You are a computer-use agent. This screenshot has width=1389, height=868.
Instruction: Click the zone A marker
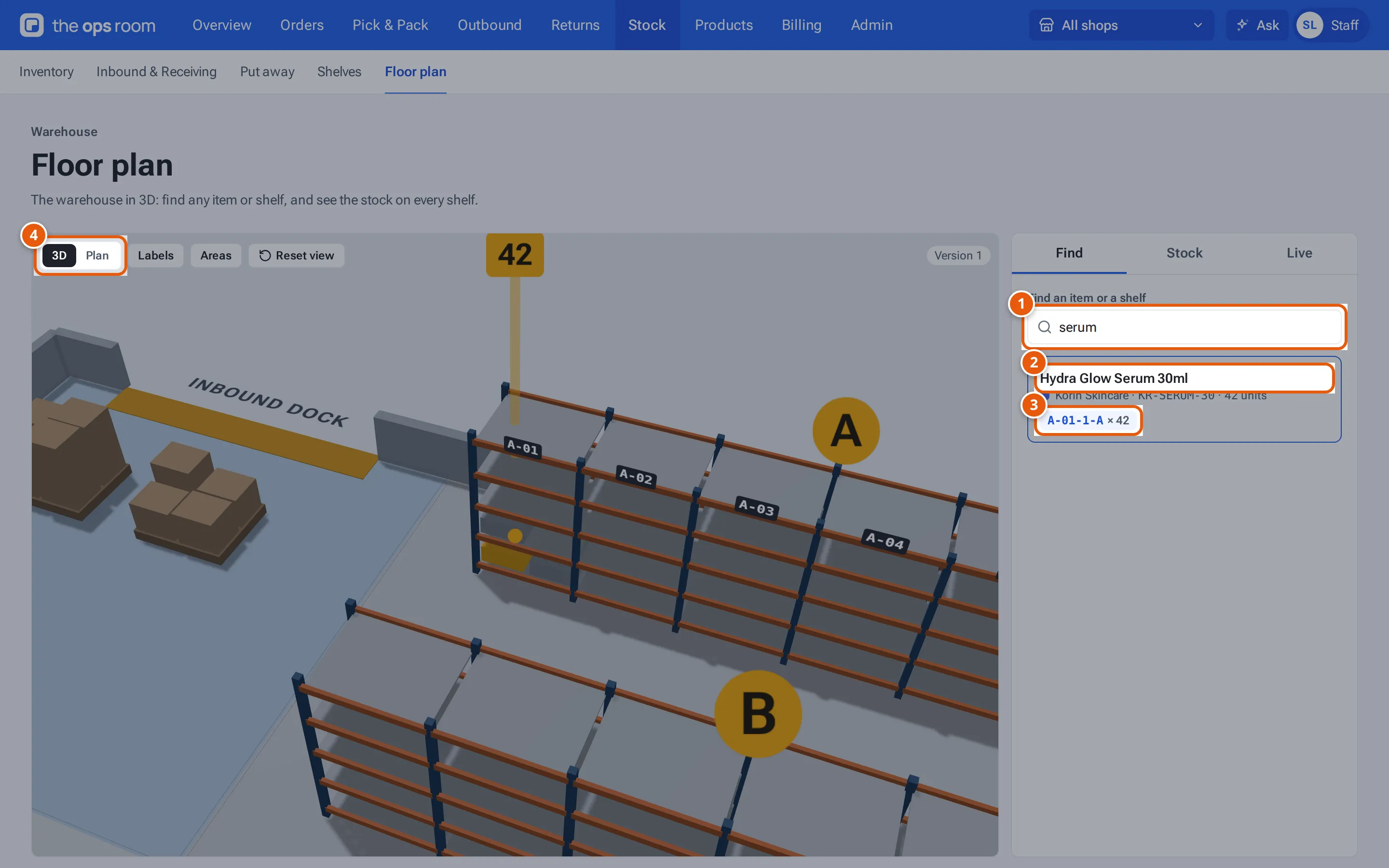(846, 431)
